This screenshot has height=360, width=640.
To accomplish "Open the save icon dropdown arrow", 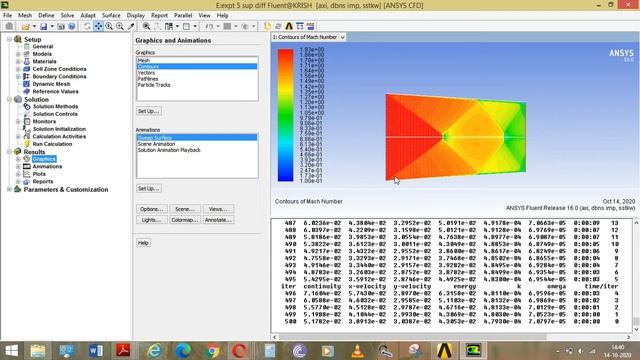I will click(52, 27).
